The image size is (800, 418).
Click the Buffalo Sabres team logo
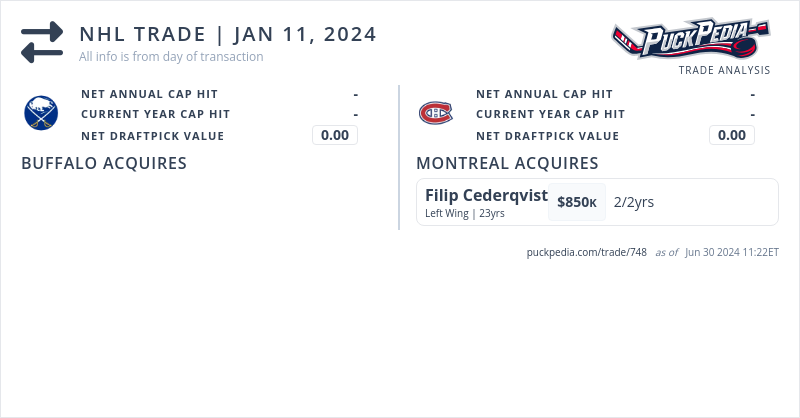(41, 113)
